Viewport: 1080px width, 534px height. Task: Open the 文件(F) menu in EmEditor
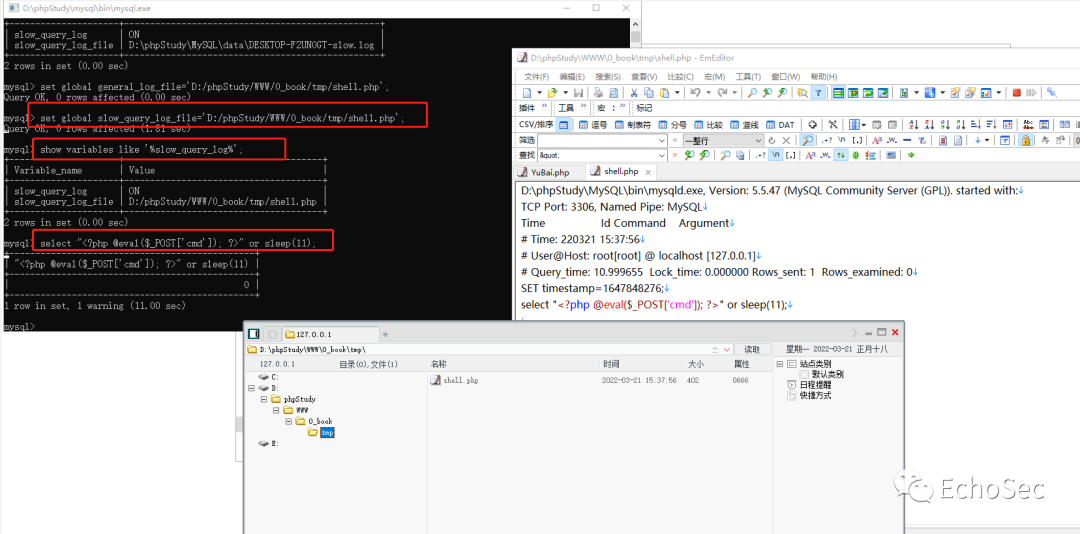pos(537,76)
